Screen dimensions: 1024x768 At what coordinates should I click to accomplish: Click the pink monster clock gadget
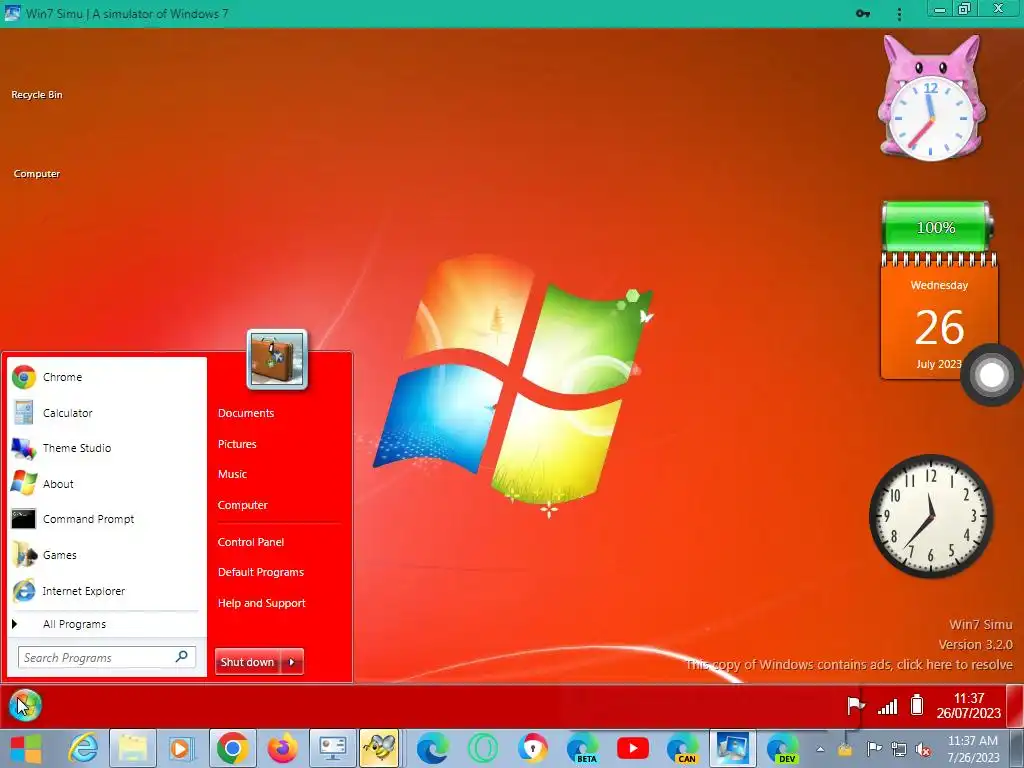pyautogui.click(x=931, y=99)
